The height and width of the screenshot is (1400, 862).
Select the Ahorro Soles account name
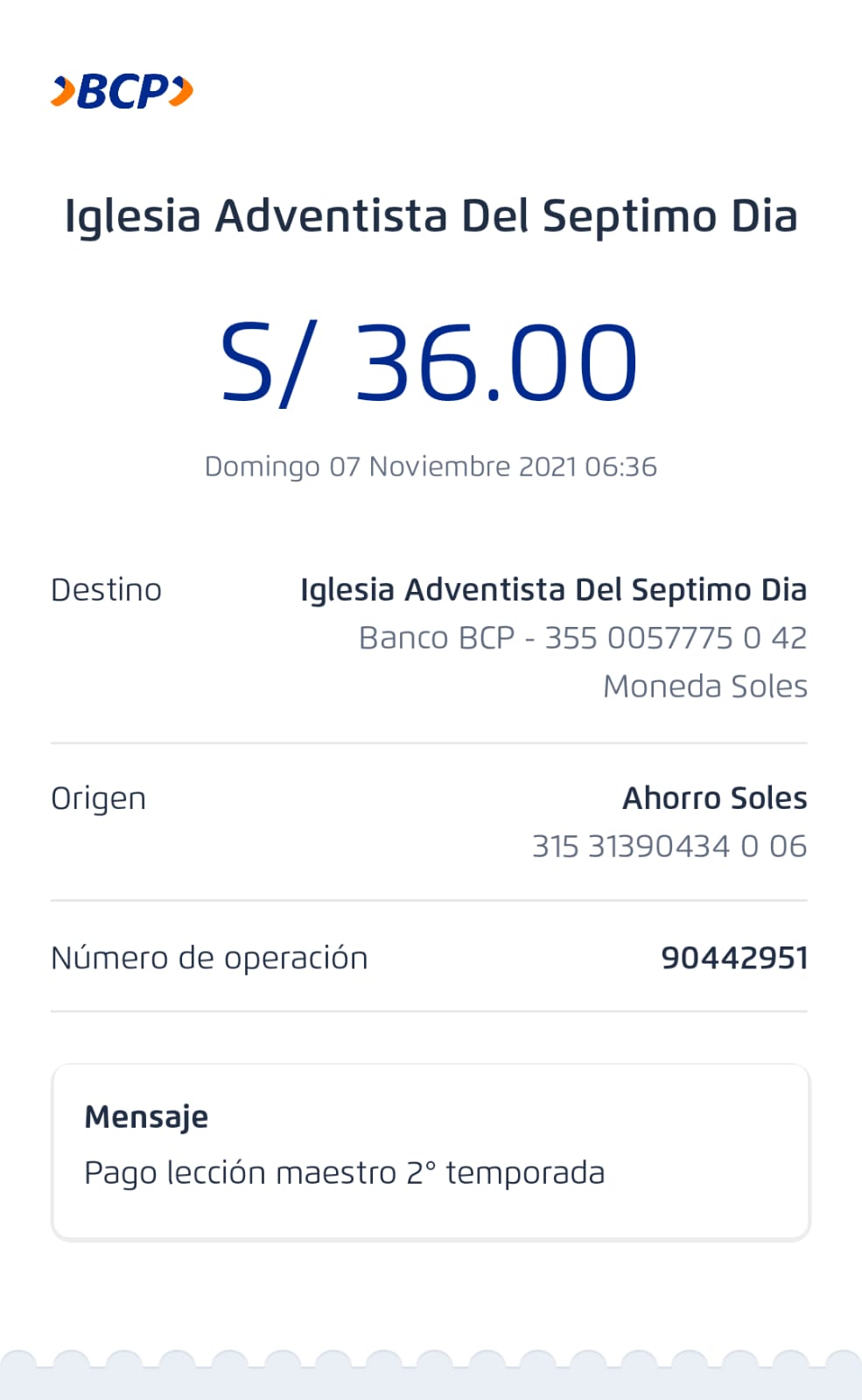[x=714, y=798]
